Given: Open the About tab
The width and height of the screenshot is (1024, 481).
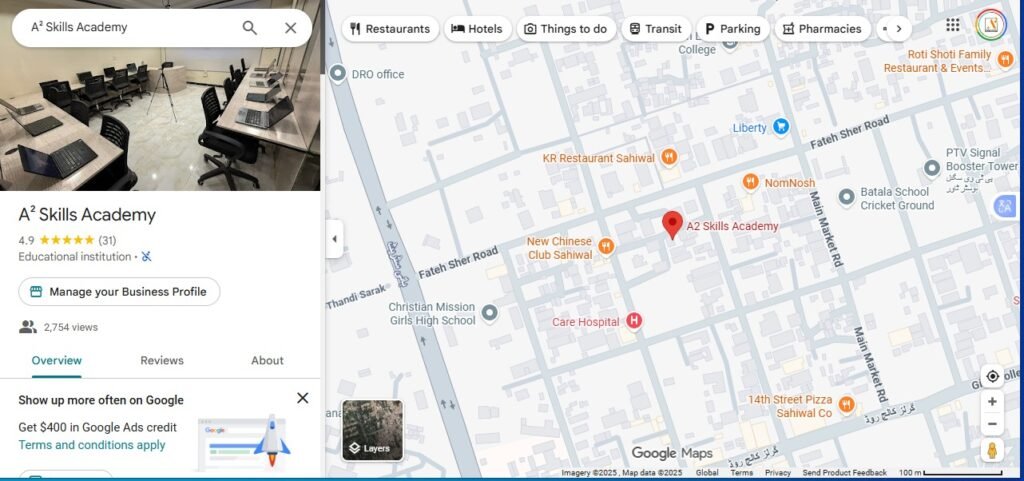Looking at the screenshot, I should pos(267,360).
